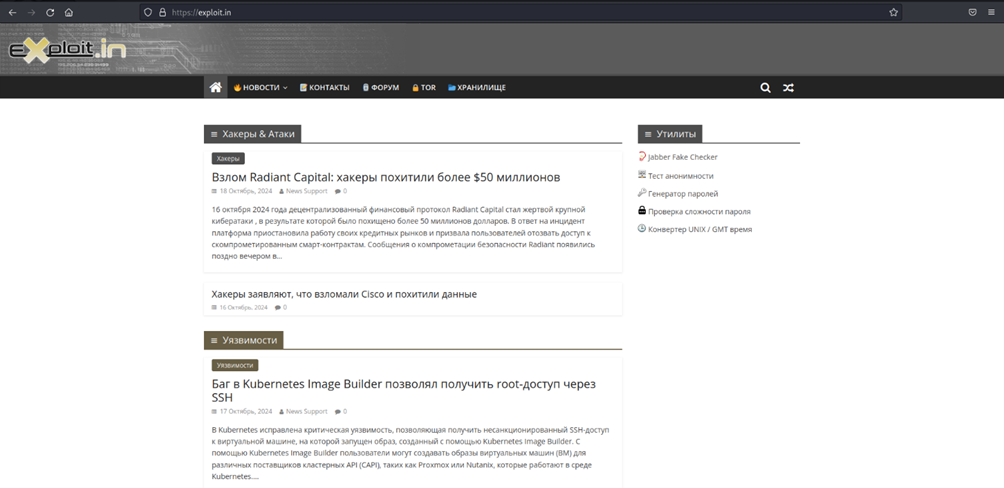The image size is (1004, 488).
Task: Open the Radiant Capital hack article
Action: coord(386,177)
